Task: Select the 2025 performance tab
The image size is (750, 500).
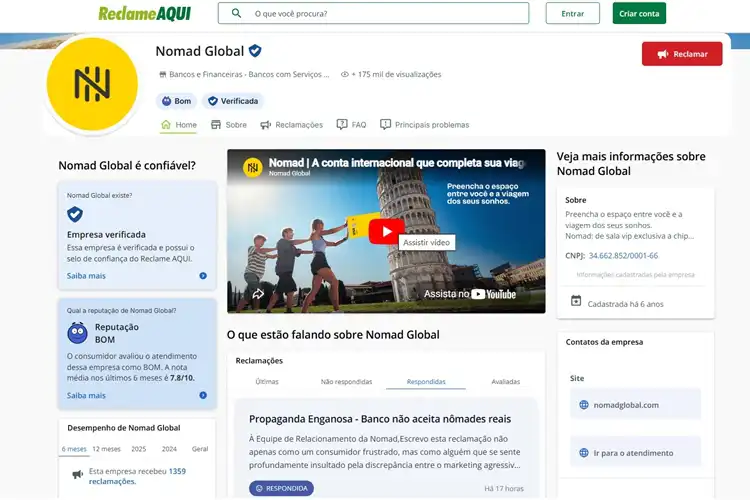Action: [x=139, y=449]
